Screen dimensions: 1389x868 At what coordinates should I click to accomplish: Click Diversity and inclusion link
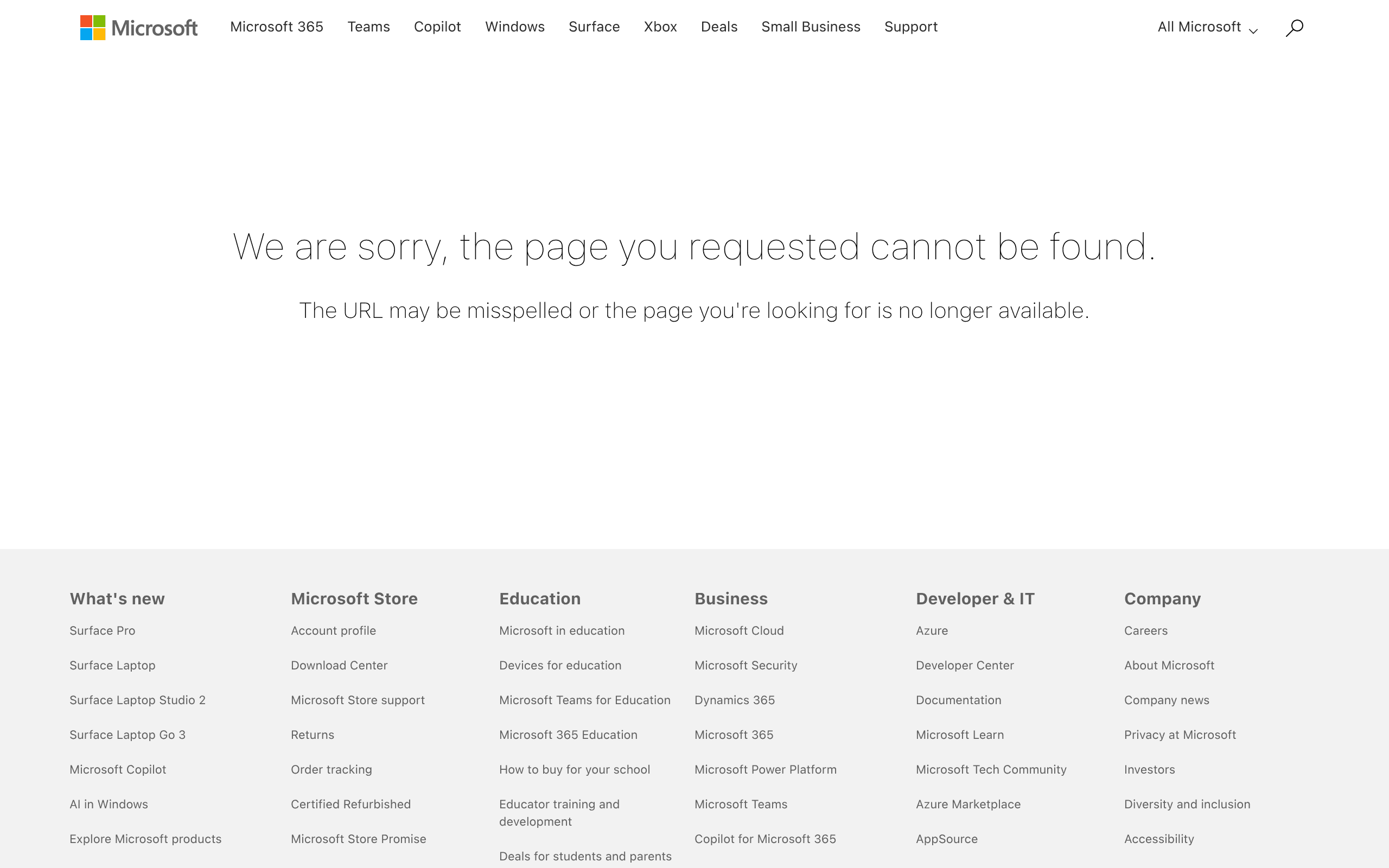pyautogui.click(x=1187, y=805)
